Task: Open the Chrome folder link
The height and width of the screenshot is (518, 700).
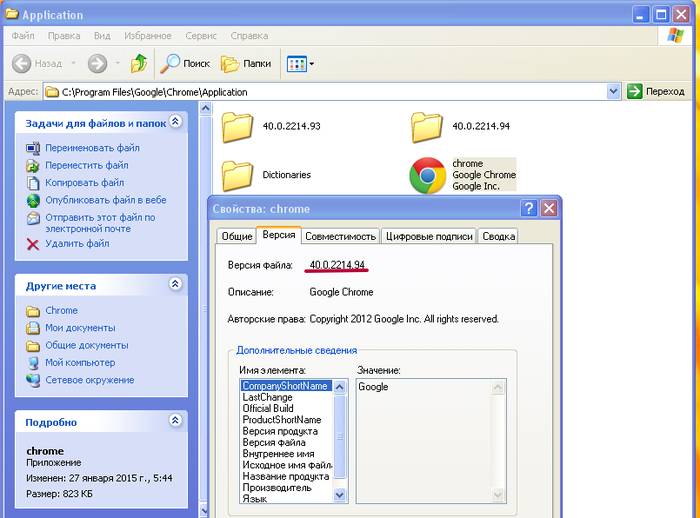Action: [62, 310]
